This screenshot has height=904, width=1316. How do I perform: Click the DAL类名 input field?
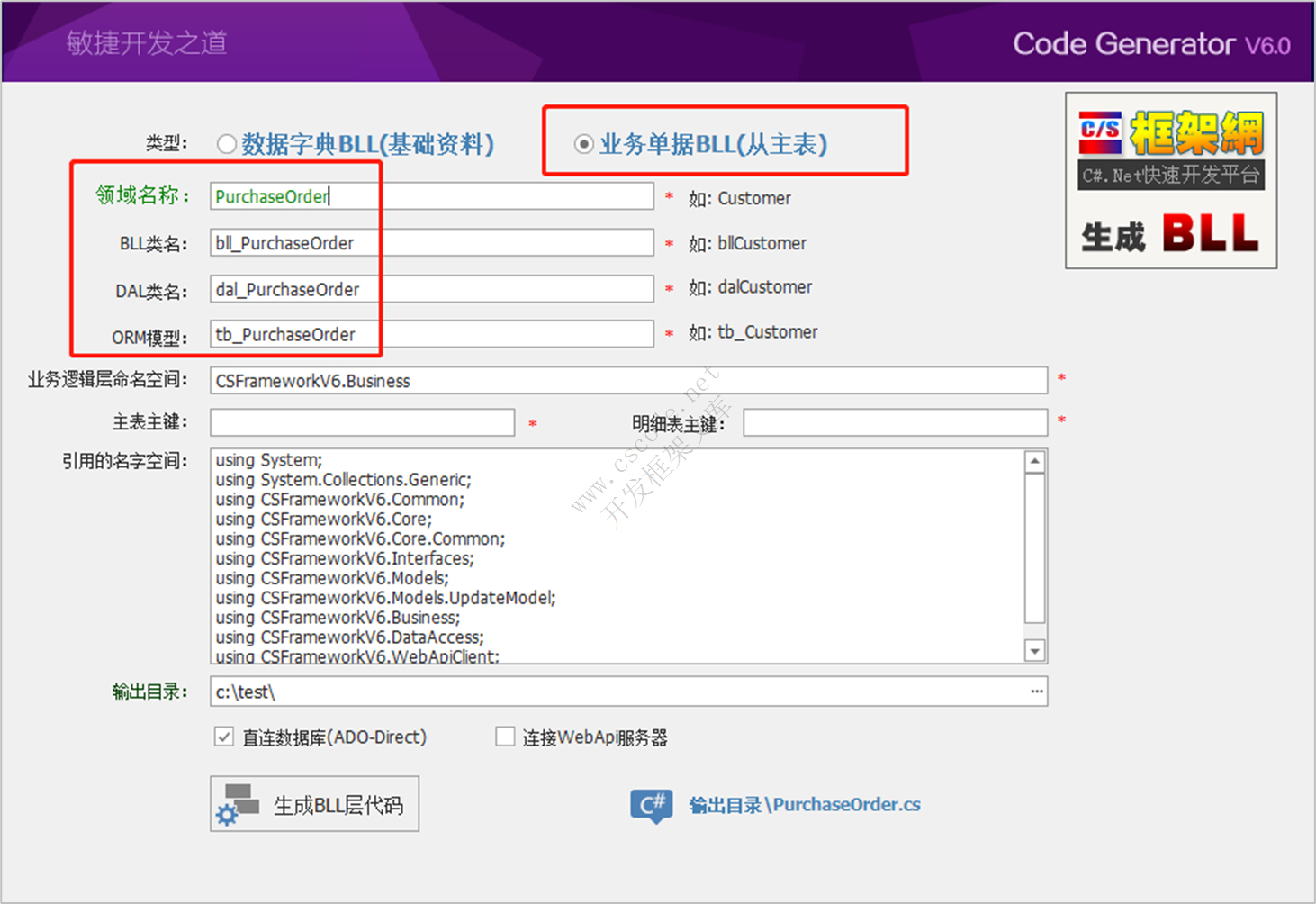432,289
